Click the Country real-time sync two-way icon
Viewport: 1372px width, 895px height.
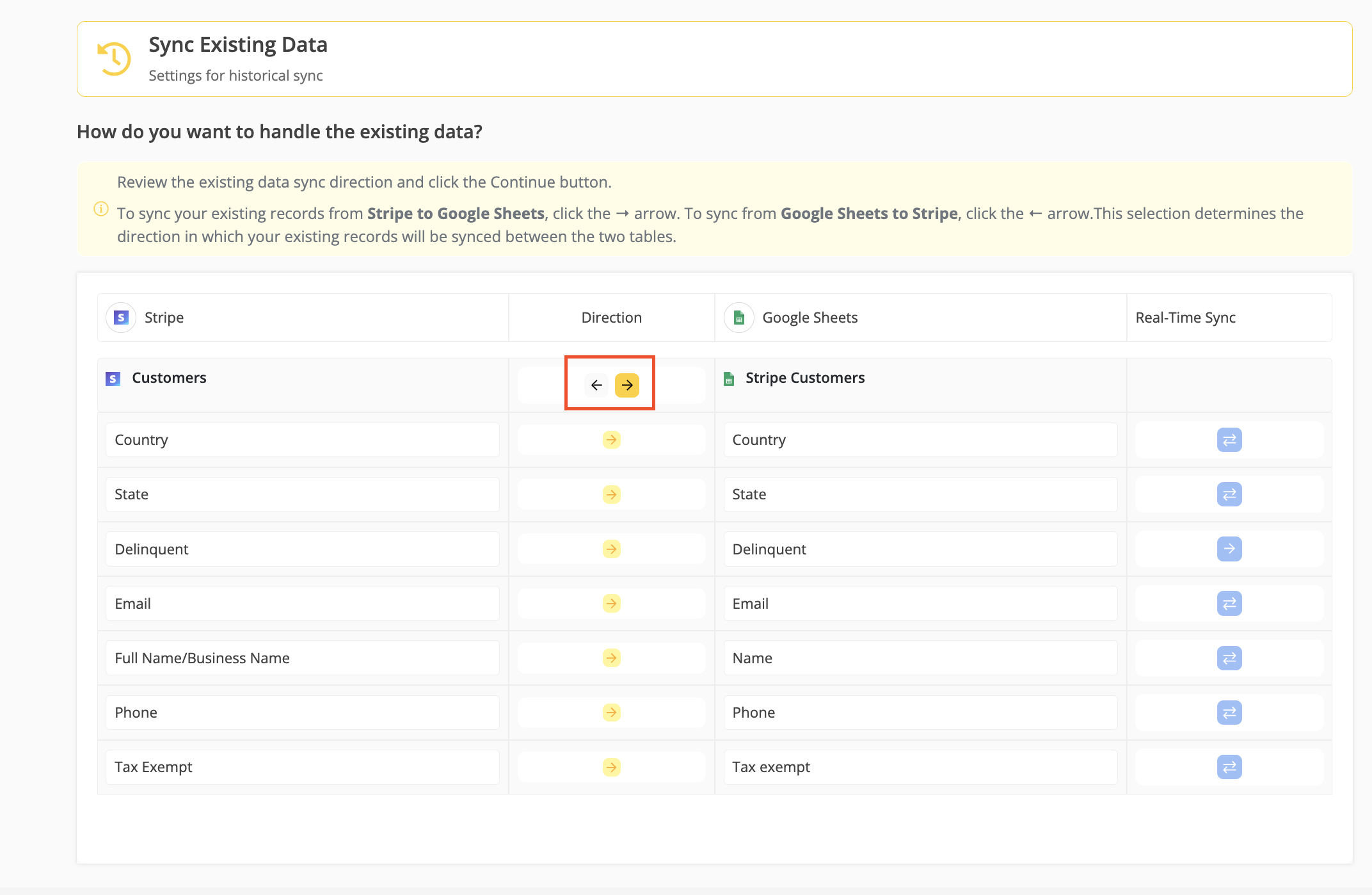click(x=1229, y=440)
